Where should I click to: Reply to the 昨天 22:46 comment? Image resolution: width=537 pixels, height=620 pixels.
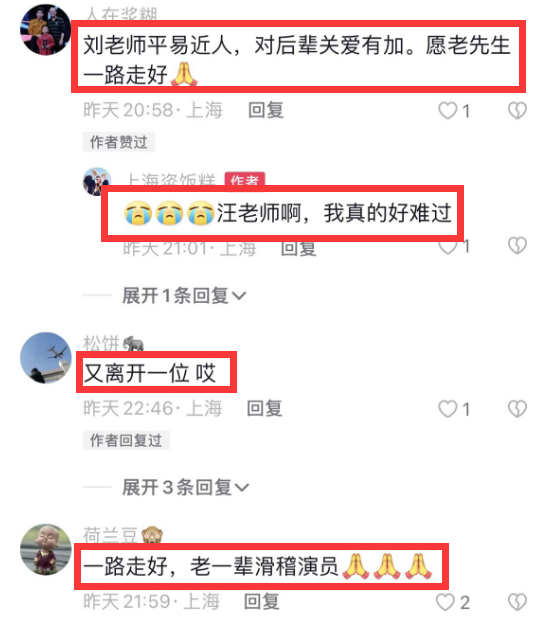265,408
